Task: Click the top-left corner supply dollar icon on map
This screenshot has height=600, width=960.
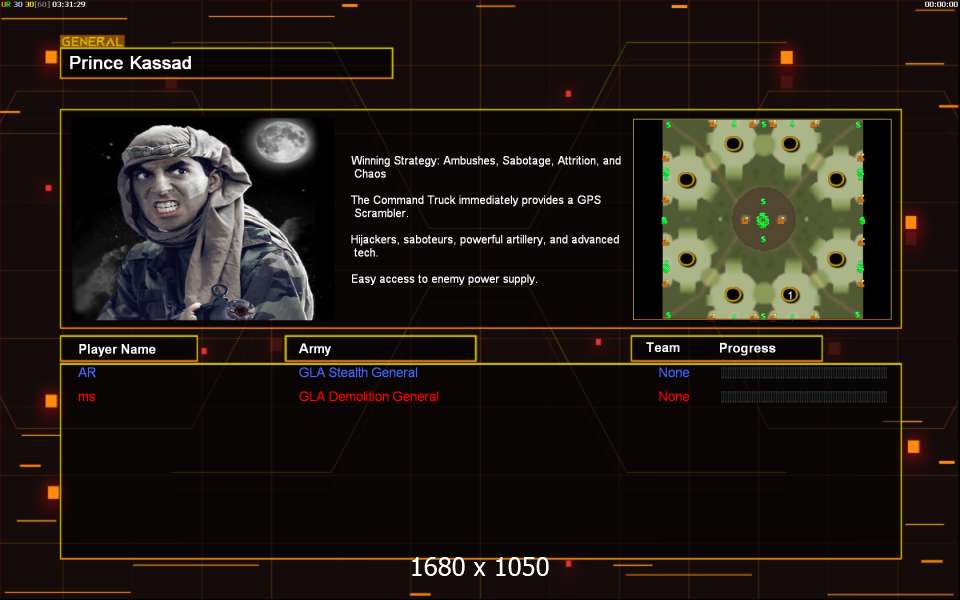Action: [x=667, y=125]
